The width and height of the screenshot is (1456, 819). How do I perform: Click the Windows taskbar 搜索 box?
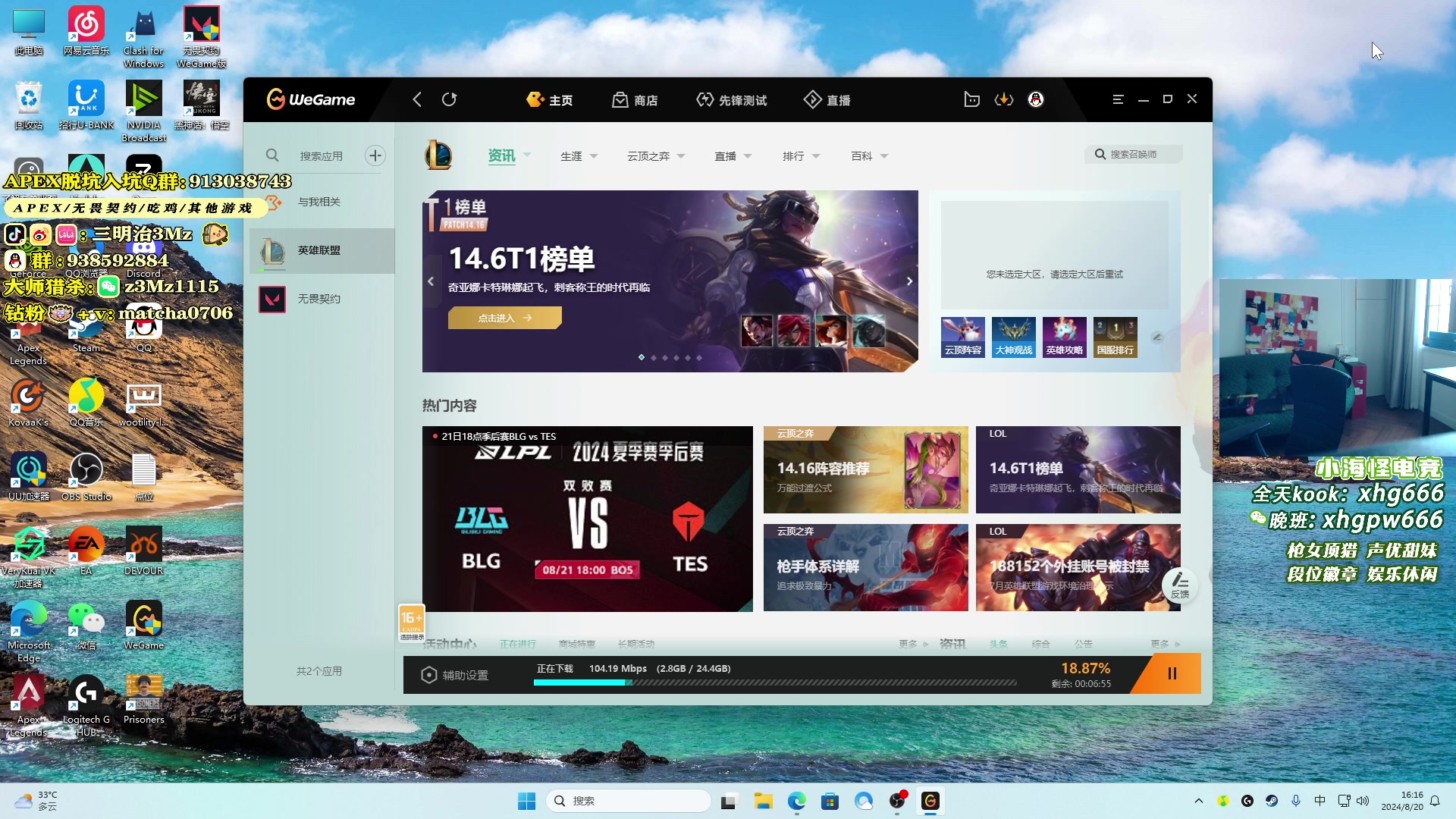[628, 801]
